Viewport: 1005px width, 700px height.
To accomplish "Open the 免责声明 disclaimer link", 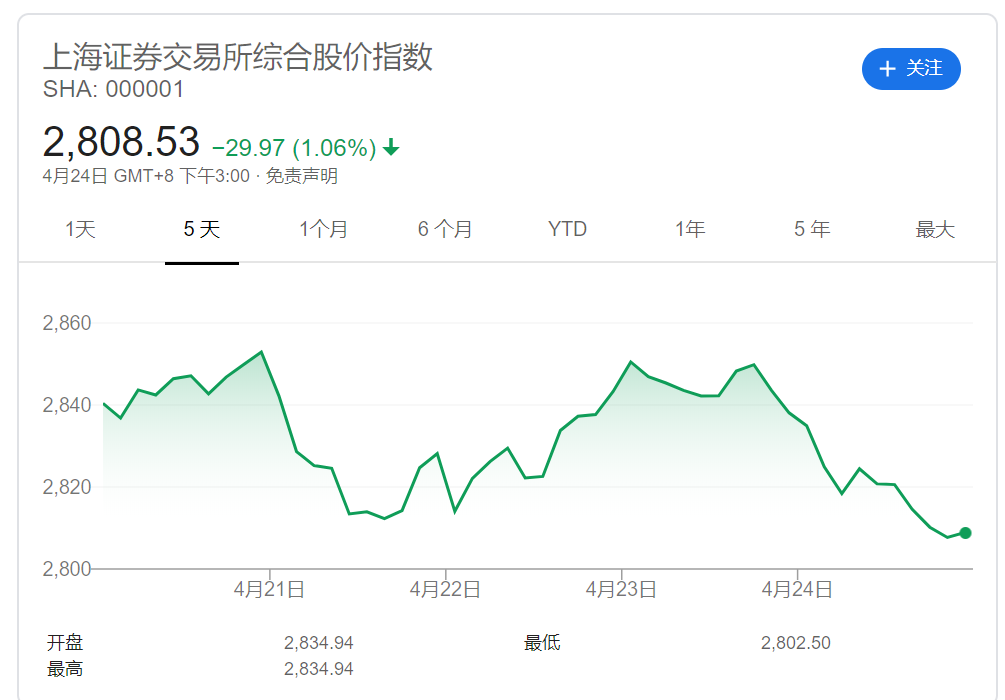I will (302, 177).
